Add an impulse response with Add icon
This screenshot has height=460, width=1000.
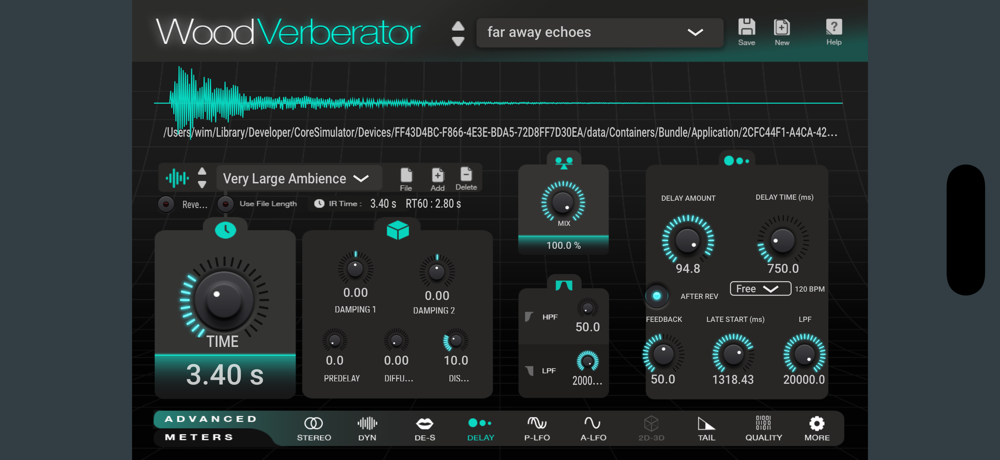(x=438, y=179)
